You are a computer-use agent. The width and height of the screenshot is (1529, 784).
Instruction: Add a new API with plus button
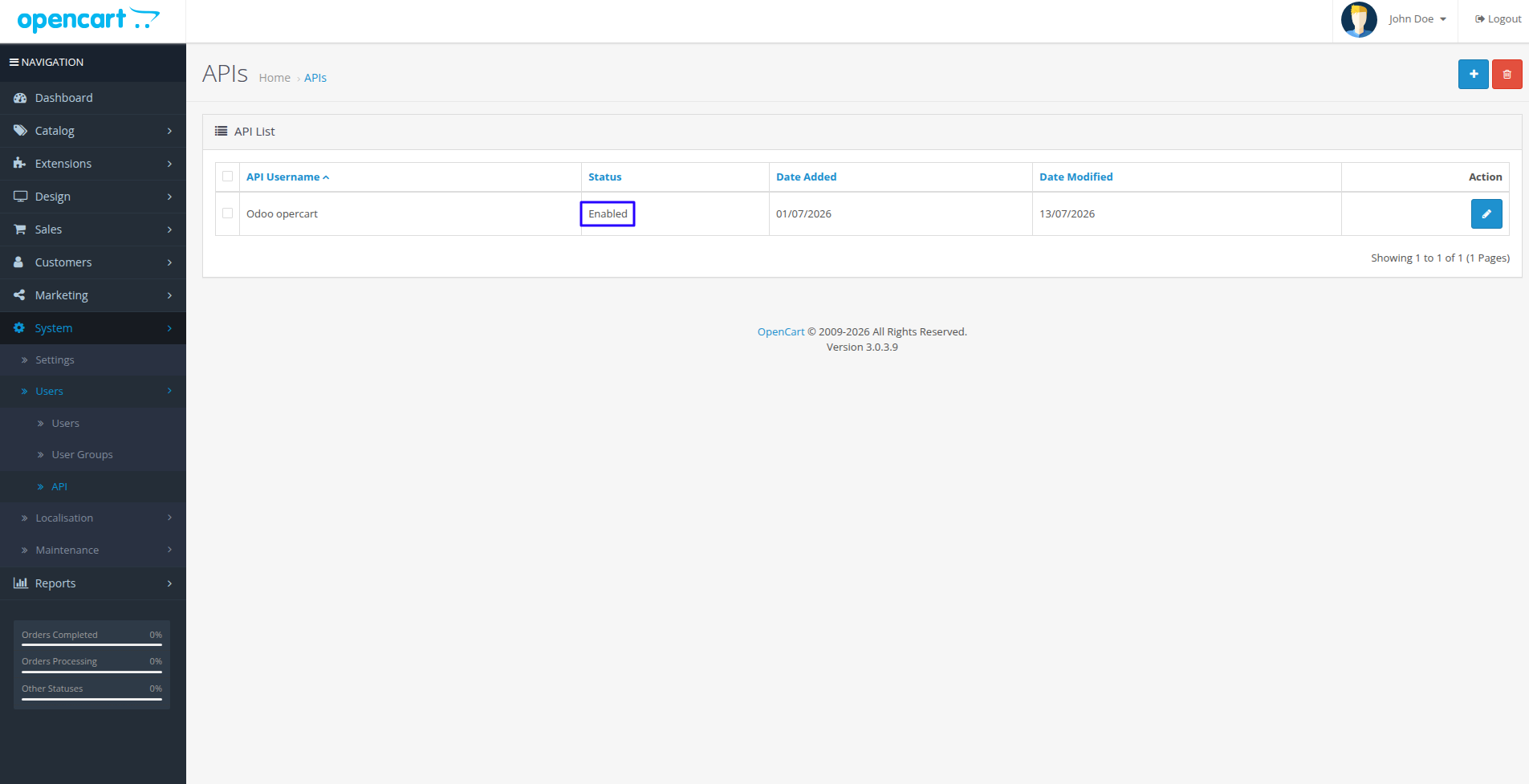(x=1474, y=75)
